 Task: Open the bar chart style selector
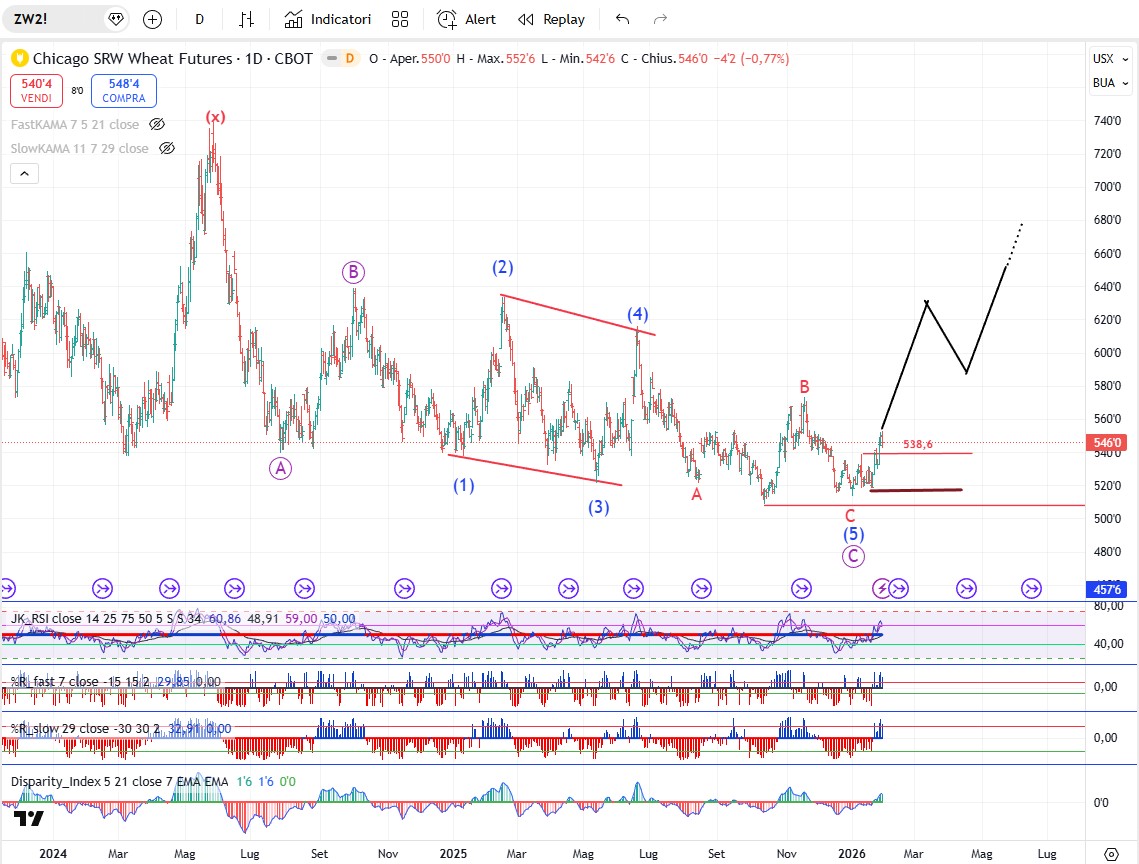tap(247, 19)
